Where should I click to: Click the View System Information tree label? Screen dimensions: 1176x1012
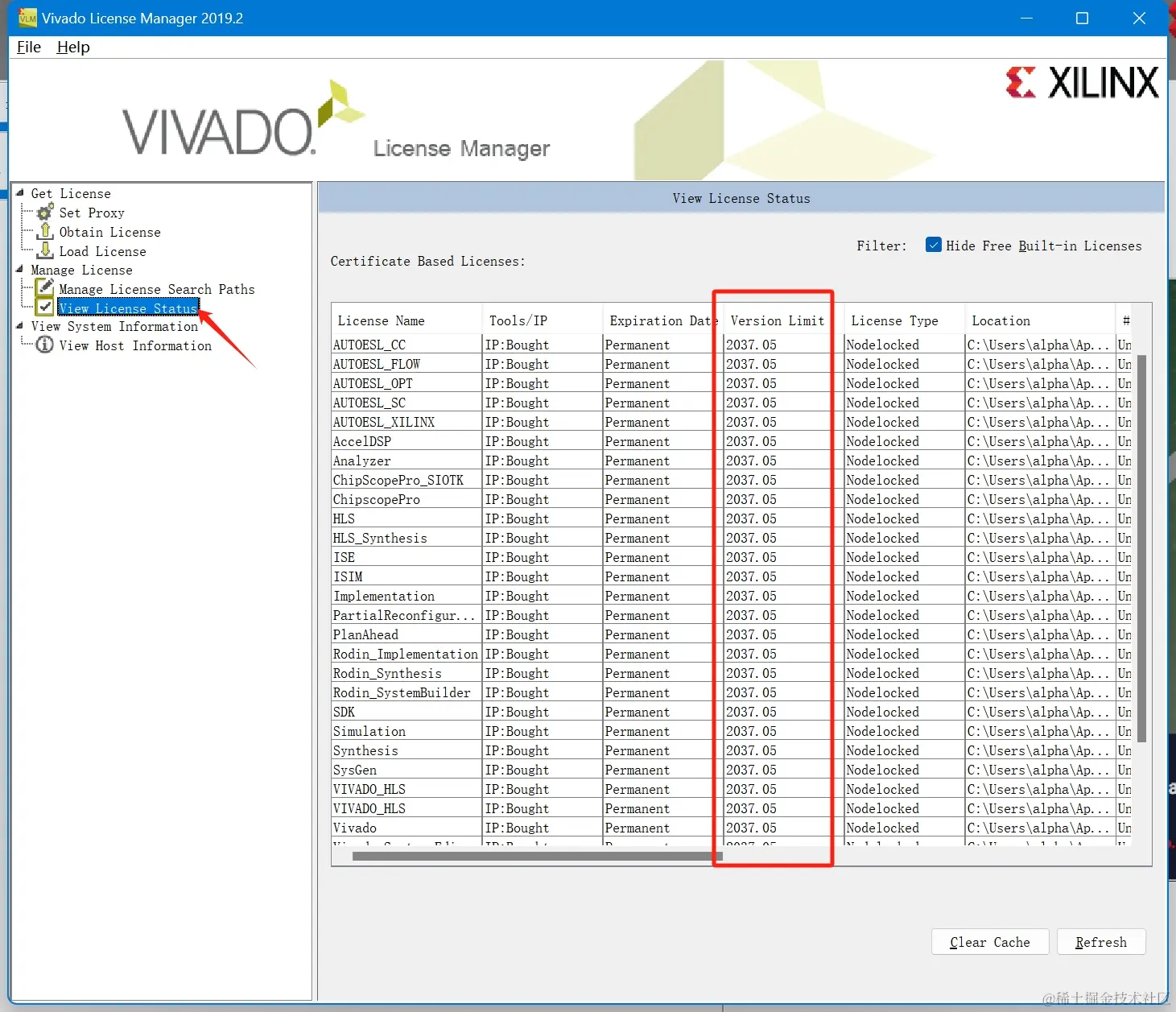coord(114,326)
